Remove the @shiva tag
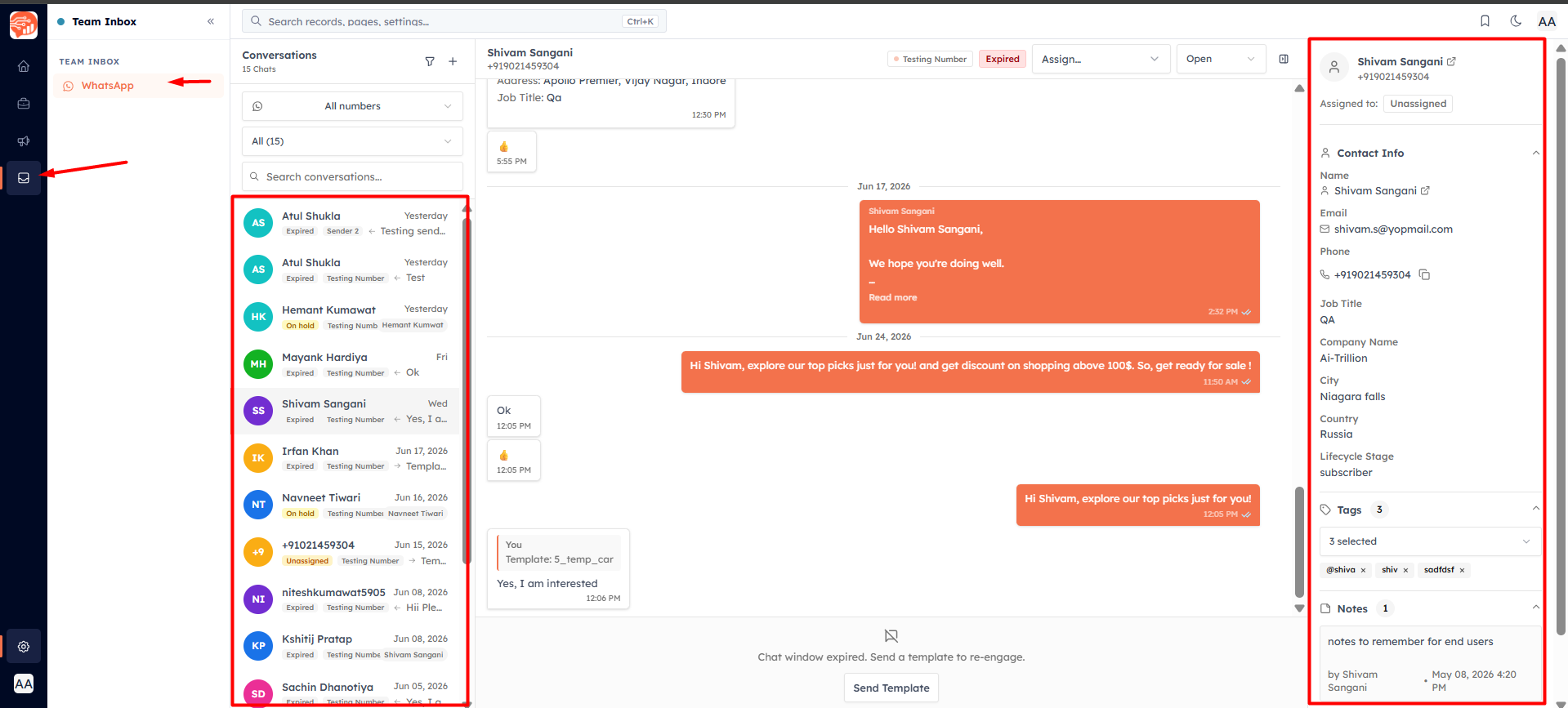1568x708 pixels. 1363,570
